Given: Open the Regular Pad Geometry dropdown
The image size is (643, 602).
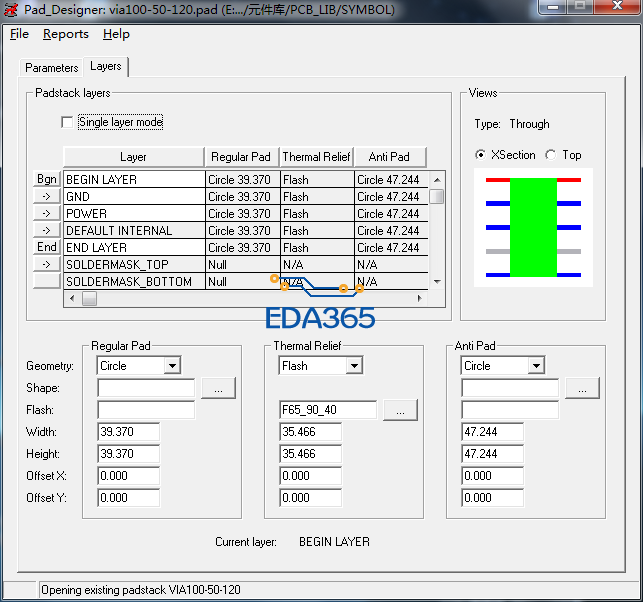Looking at the screenshot, I should [173, 365].
